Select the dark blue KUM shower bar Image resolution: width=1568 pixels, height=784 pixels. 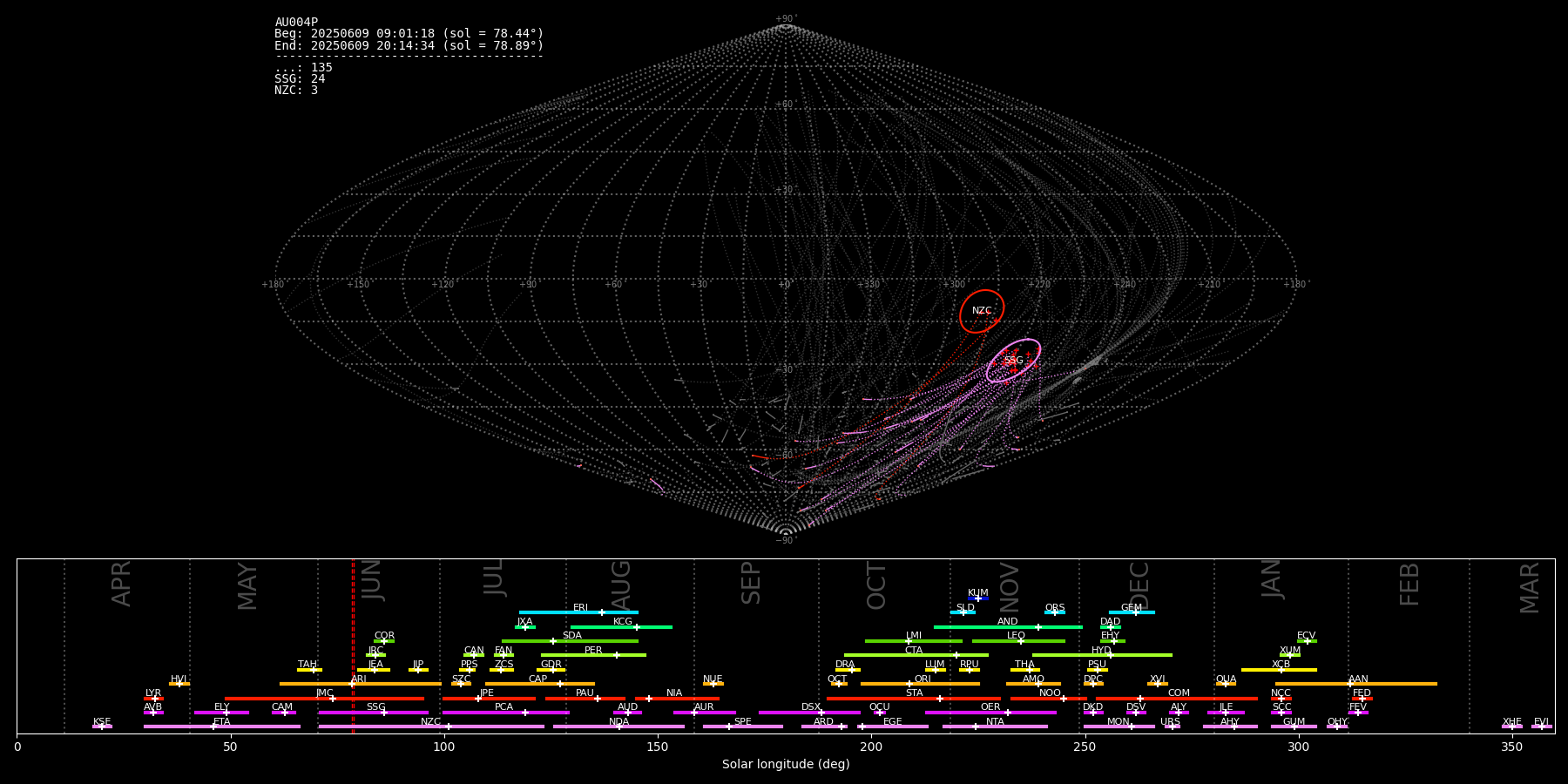click(x=978, y=598)
